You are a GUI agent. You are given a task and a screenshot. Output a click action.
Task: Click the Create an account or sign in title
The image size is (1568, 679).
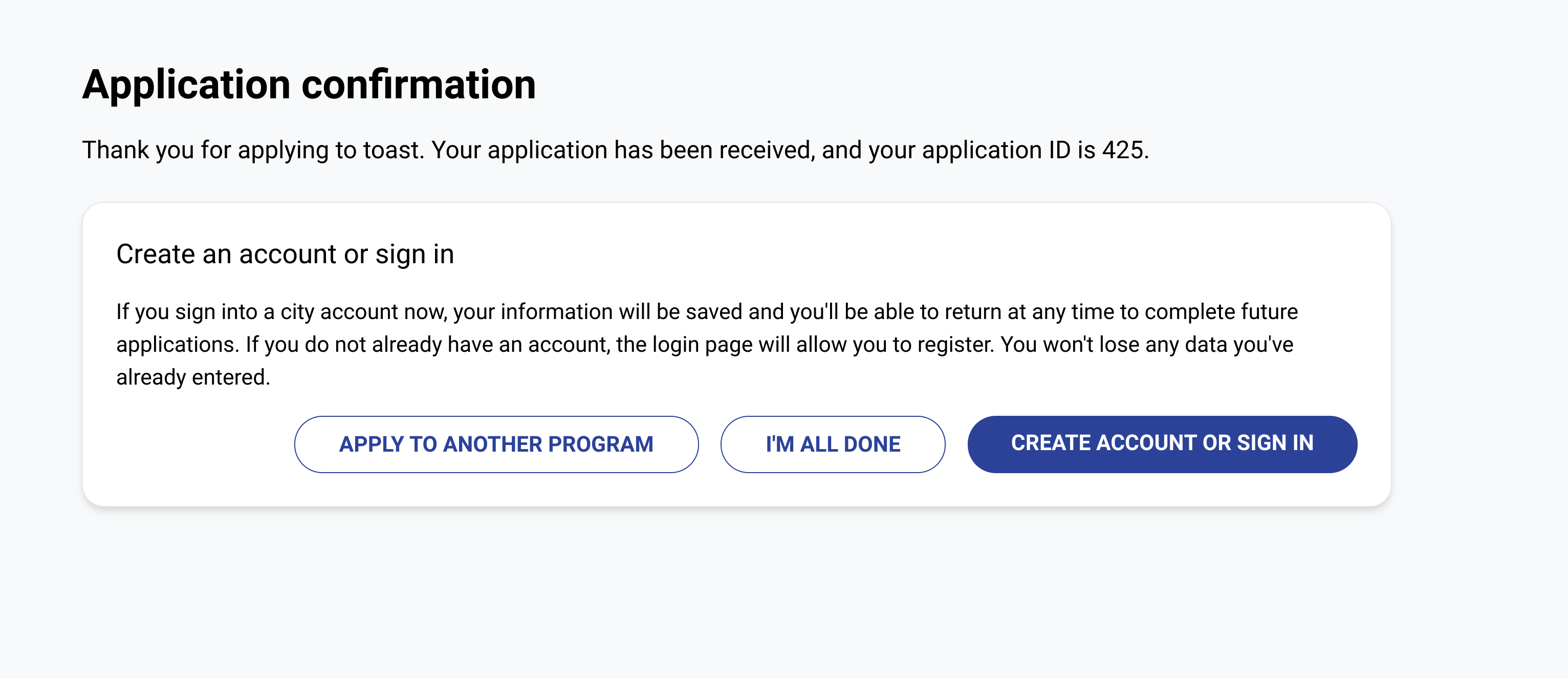pyautogui.click(x=286, y=253)
